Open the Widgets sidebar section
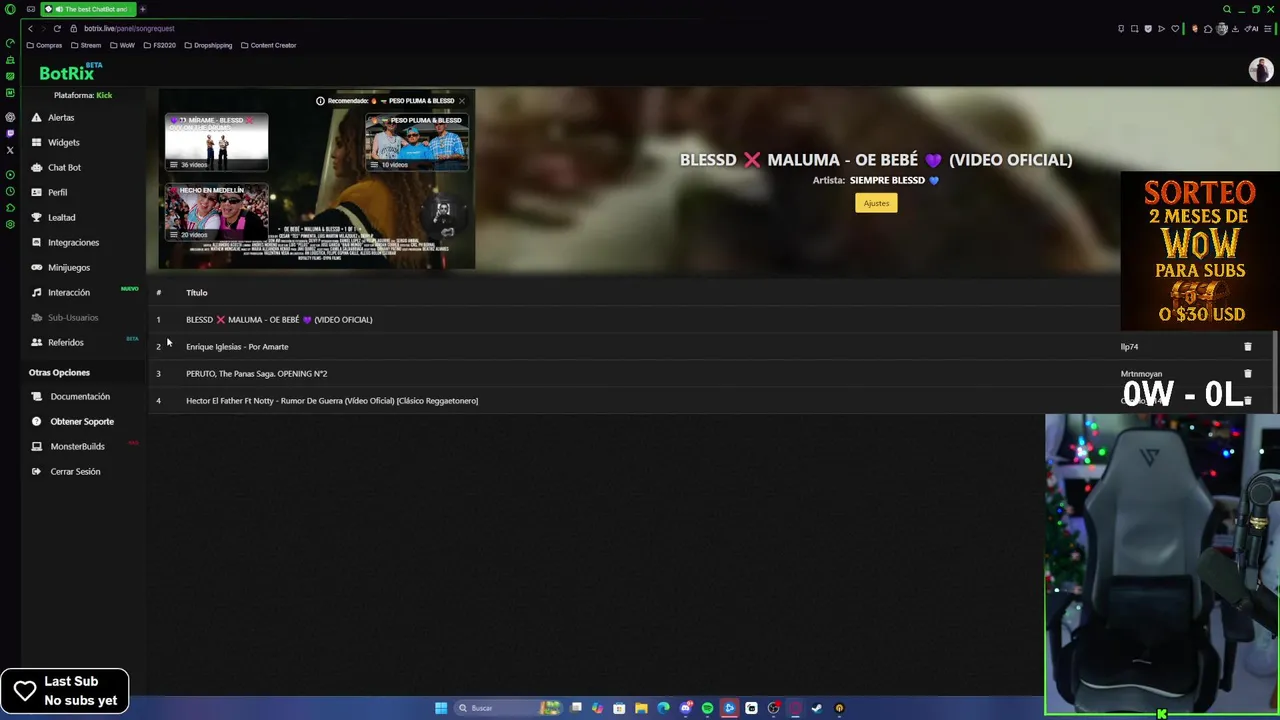This screenshot has height=720, width=1280. tap(63, 142)
